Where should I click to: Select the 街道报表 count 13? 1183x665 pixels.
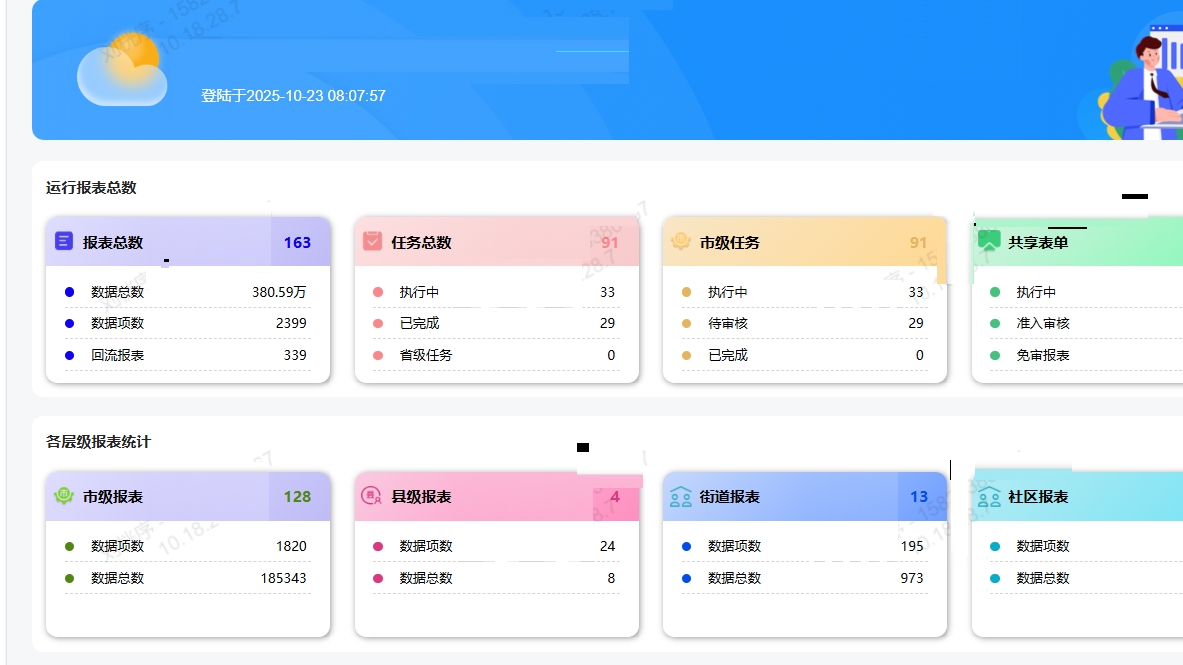pos(918,496)
